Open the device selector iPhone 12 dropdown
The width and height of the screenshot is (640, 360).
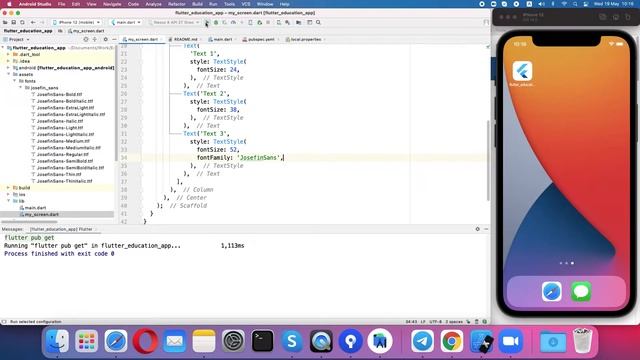(x=76, y=22)
